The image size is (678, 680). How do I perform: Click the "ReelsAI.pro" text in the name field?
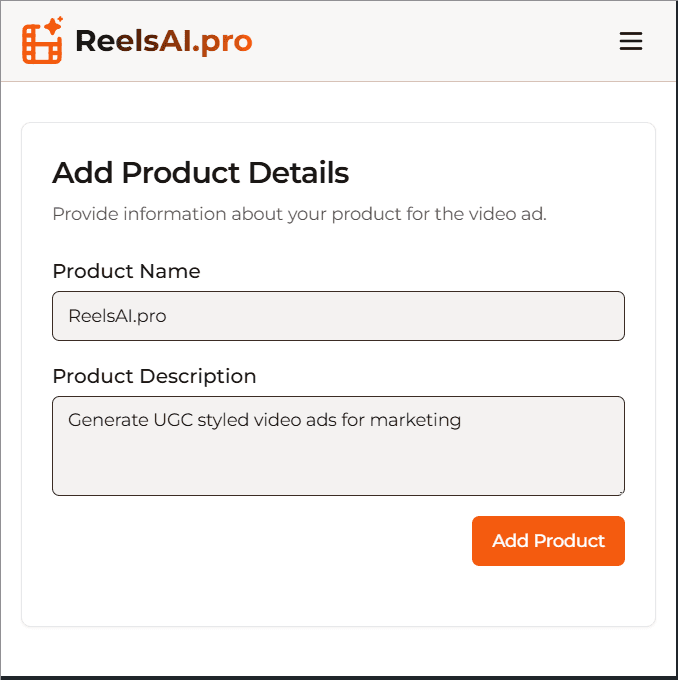tap(117, 316)
